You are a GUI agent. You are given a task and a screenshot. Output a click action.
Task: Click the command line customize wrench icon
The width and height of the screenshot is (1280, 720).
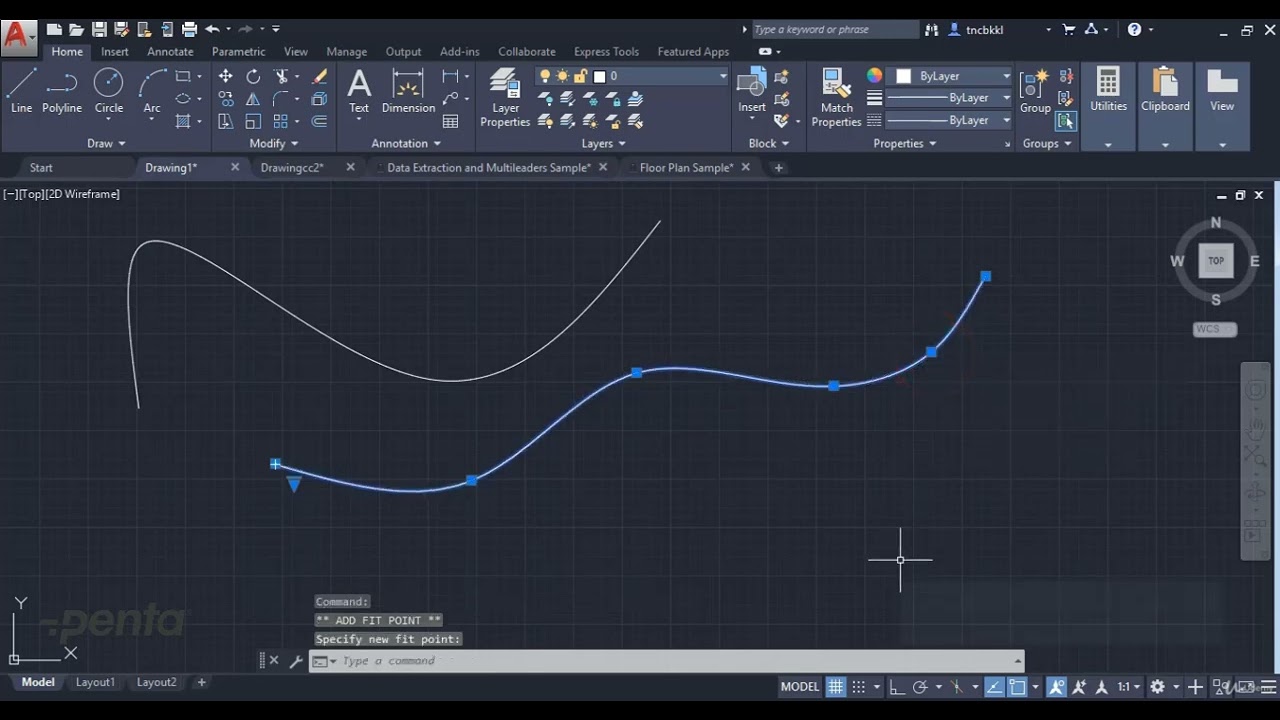(296, 661)
